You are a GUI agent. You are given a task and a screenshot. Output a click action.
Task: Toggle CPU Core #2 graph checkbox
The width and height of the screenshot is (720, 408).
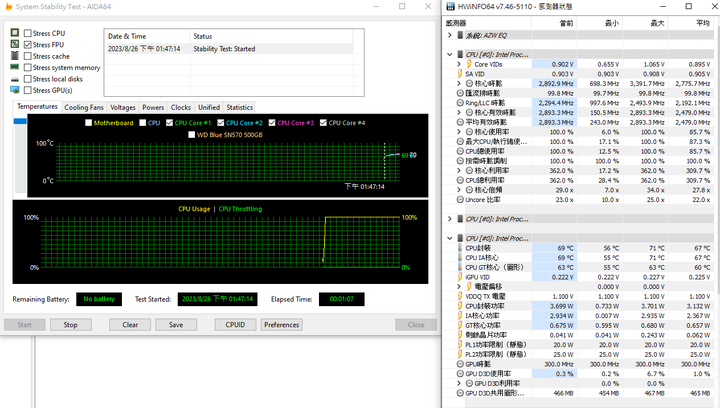click(x=220, y=123)
